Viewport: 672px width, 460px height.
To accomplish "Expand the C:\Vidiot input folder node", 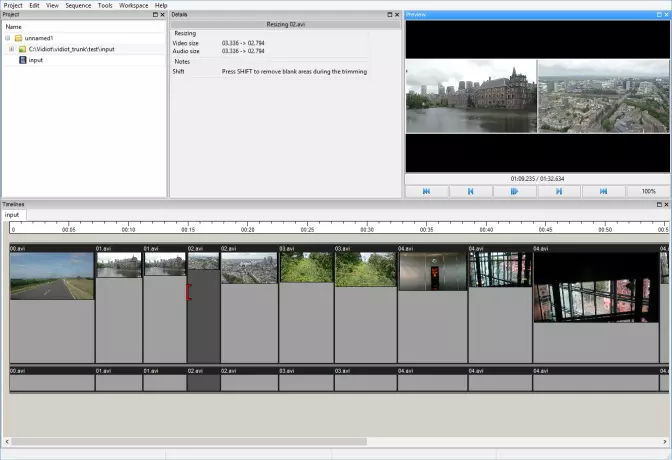I will [x=12, y=49].
